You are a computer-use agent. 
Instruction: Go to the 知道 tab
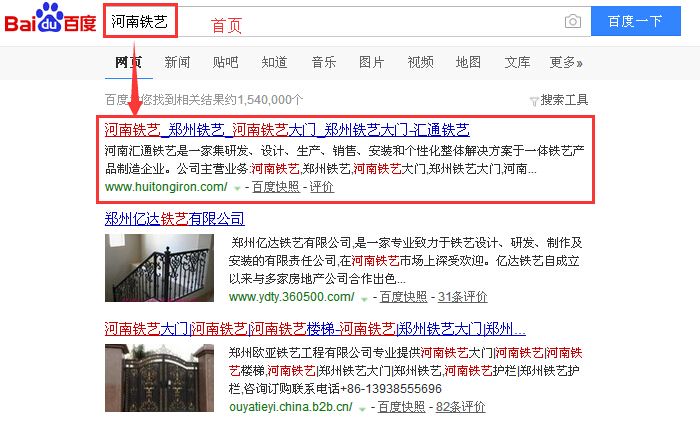(x=274, y=62)
